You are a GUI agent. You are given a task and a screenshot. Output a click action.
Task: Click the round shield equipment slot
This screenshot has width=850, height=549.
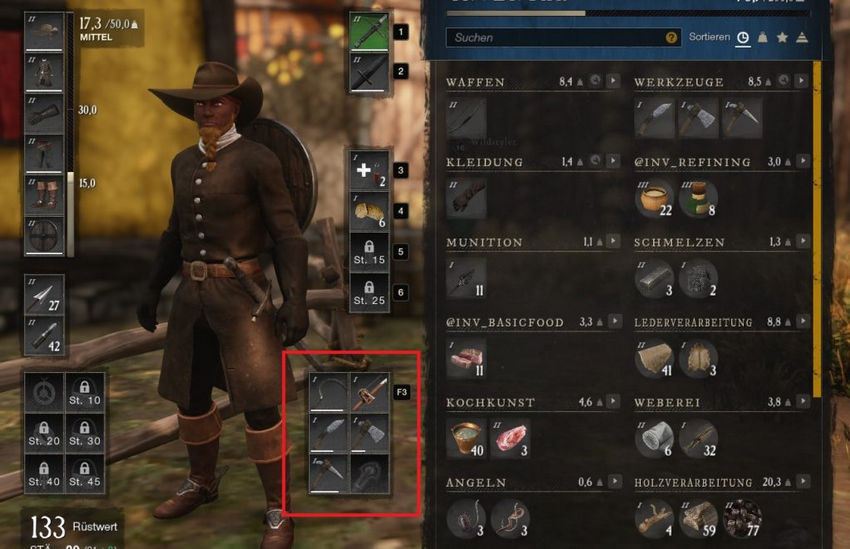pyautogui.click(x=44, y=236)
